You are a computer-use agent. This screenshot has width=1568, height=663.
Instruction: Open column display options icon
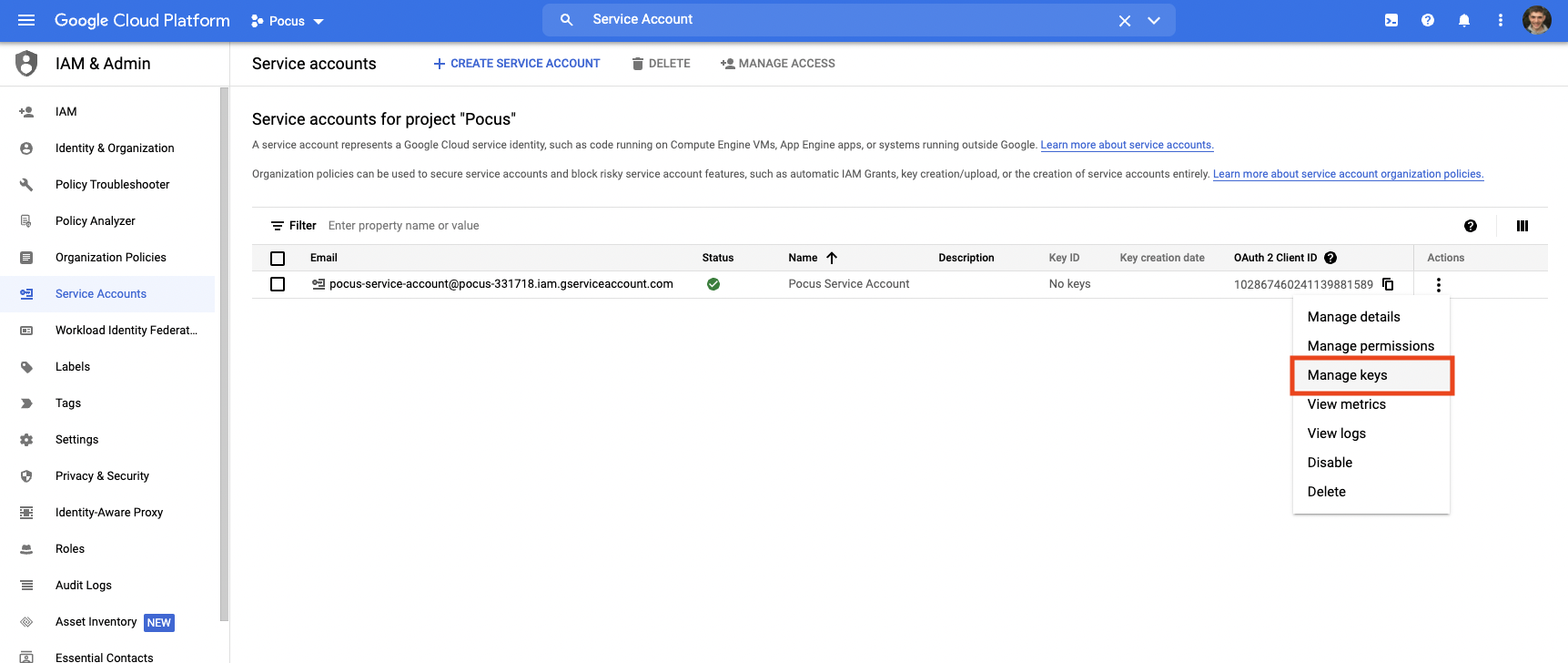point(1522,226)
